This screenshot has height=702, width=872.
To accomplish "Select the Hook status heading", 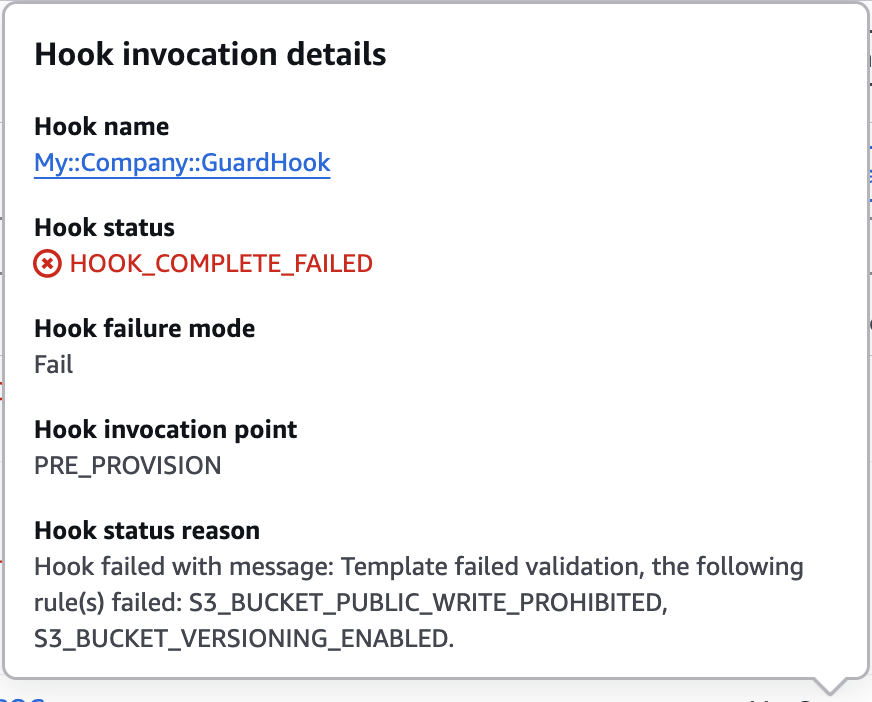I will [104, 227].
